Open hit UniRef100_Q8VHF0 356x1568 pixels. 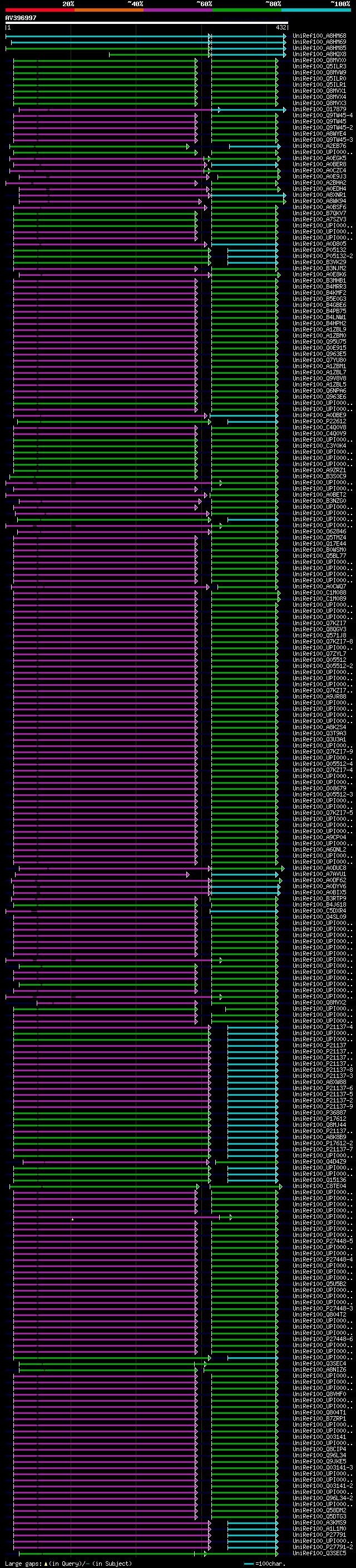pos(319,1394)
